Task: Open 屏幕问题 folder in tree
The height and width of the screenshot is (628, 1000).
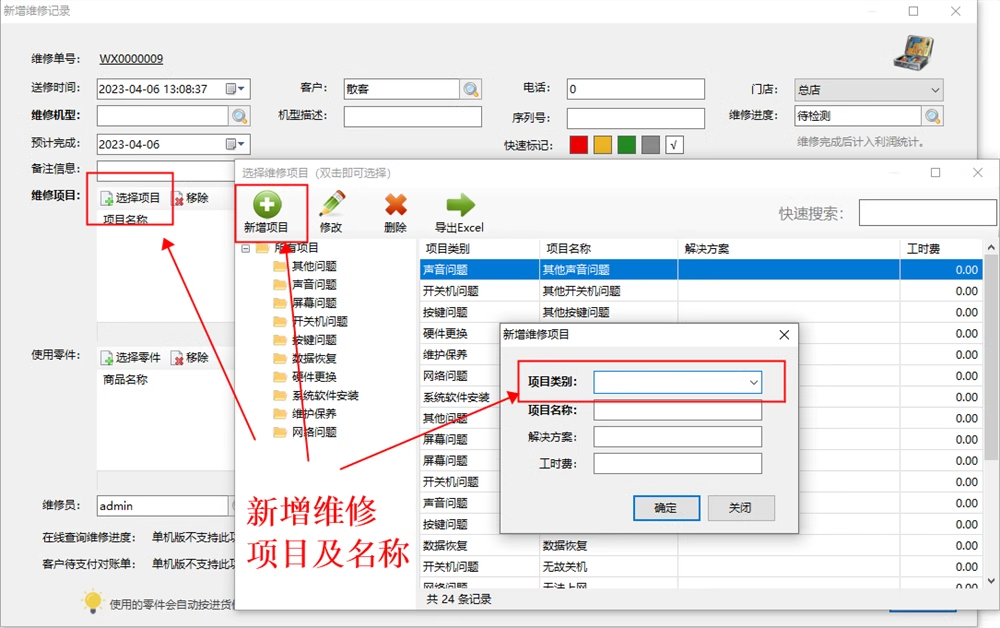Action: pyautogui.click(x=305, y=303)
